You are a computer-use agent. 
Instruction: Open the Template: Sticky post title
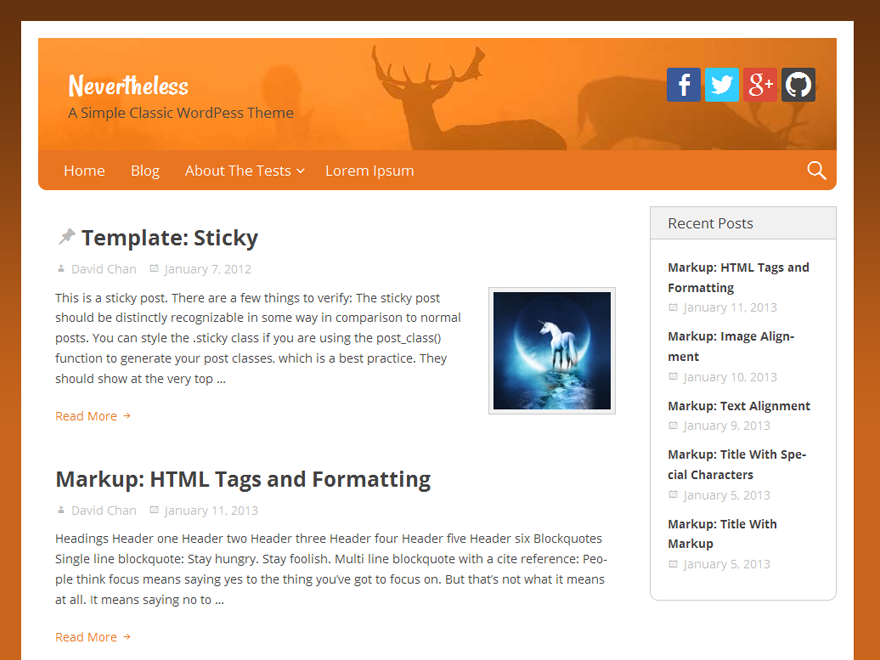pos(170,238)
